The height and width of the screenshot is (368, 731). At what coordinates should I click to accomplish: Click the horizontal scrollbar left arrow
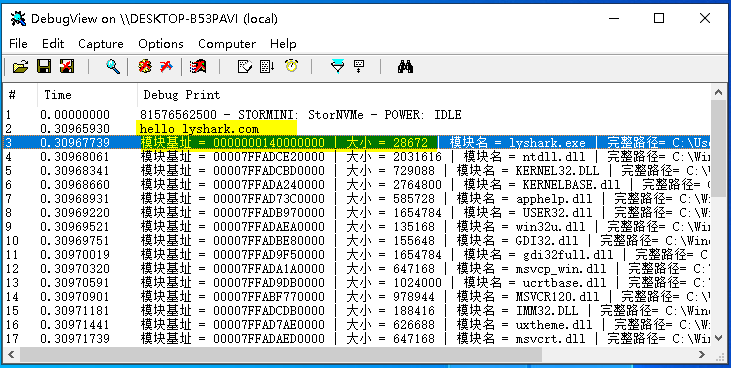(11, 354)
